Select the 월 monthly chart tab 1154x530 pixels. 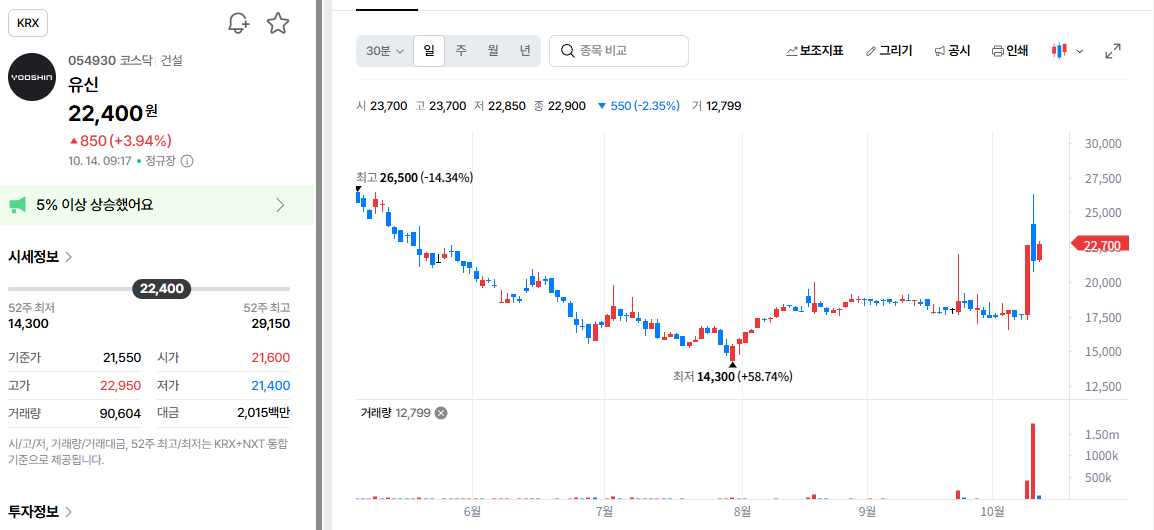pos(493,51)
